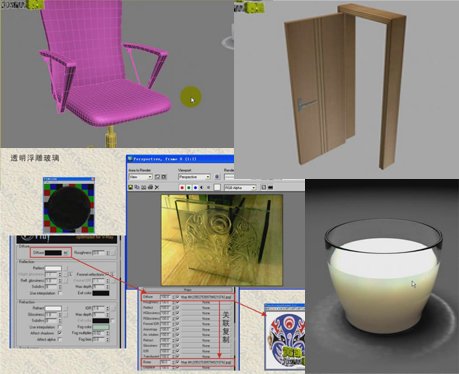Click the print image icon
Viewport: 459px width, 374px height.
click(x=150, y=187)
